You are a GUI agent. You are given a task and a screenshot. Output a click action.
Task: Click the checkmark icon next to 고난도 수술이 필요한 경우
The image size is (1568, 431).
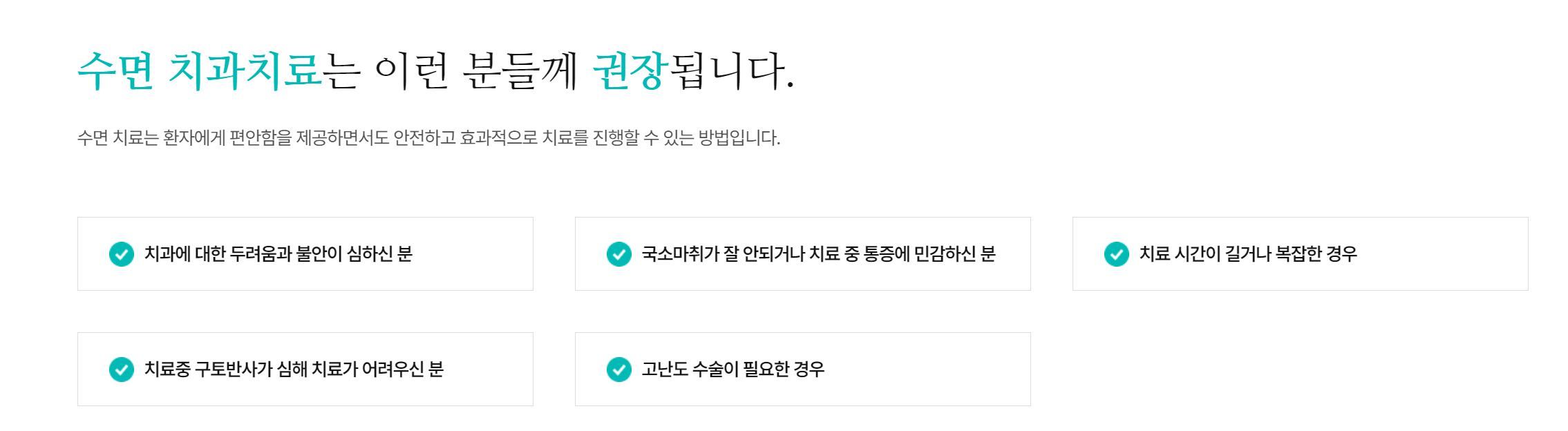pyautogui.click(x=618, y=370)
